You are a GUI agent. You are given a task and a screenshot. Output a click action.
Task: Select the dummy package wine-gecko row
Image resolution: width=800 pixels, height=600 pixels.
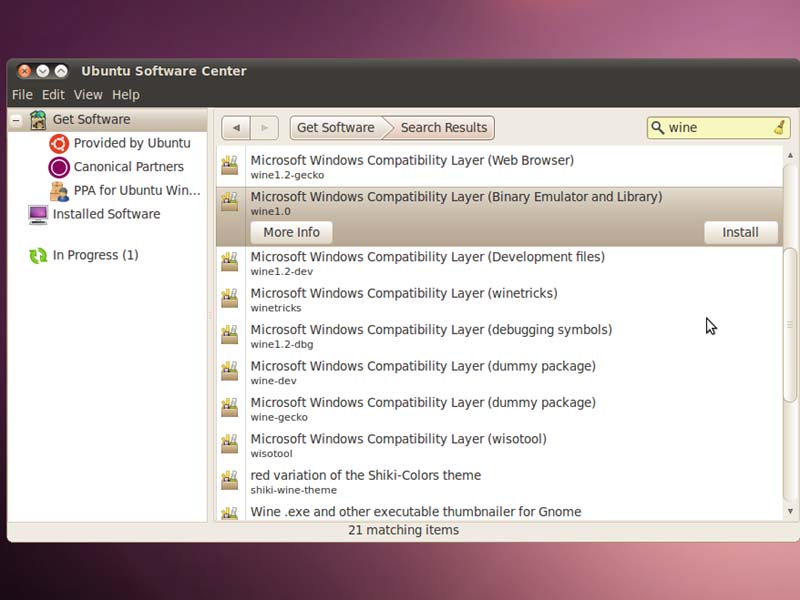(x=499, y=409)
